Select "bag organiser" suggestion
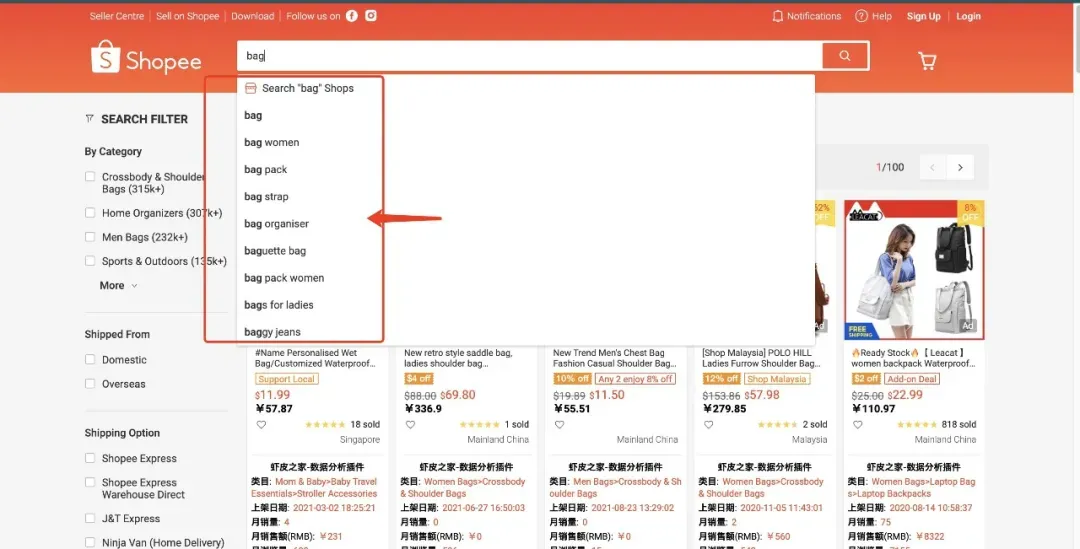The height and width of the screenshot is (549, 1080). (277, 224)
